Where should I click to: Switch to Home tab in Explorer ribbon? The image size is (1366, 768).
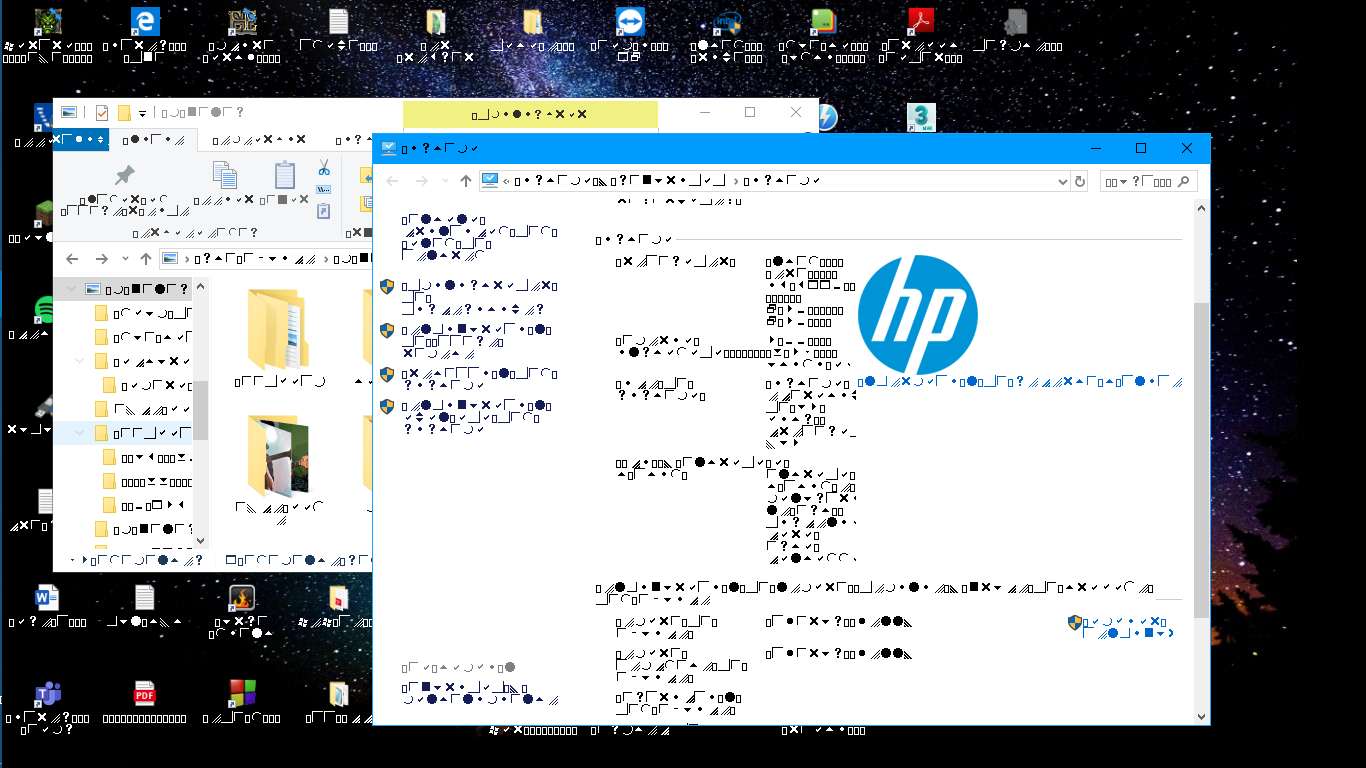(153, 140)
